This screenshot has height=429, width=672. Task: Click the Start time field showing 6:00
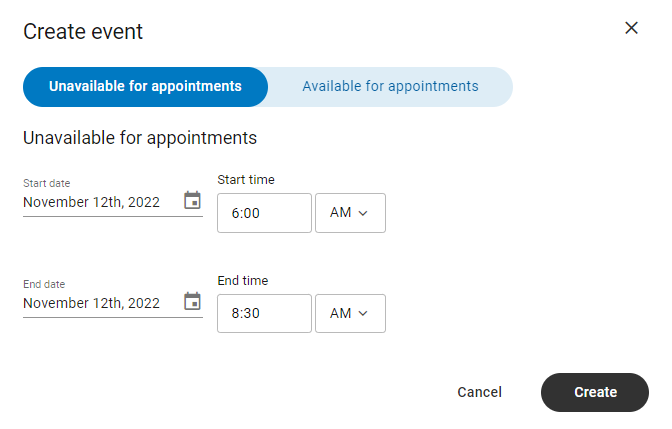point(264,213)
